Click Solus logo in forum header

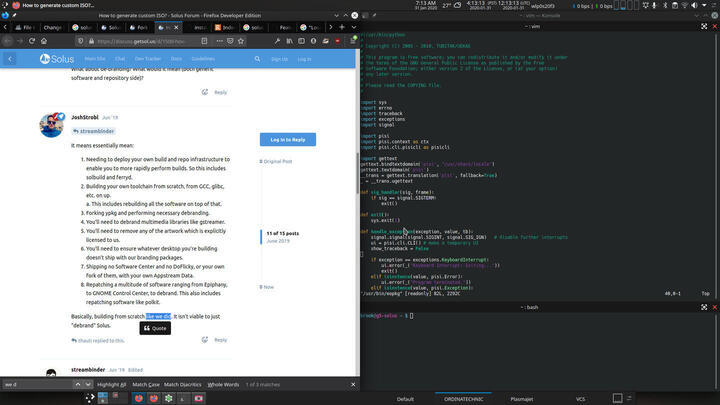tap(57, 59)
